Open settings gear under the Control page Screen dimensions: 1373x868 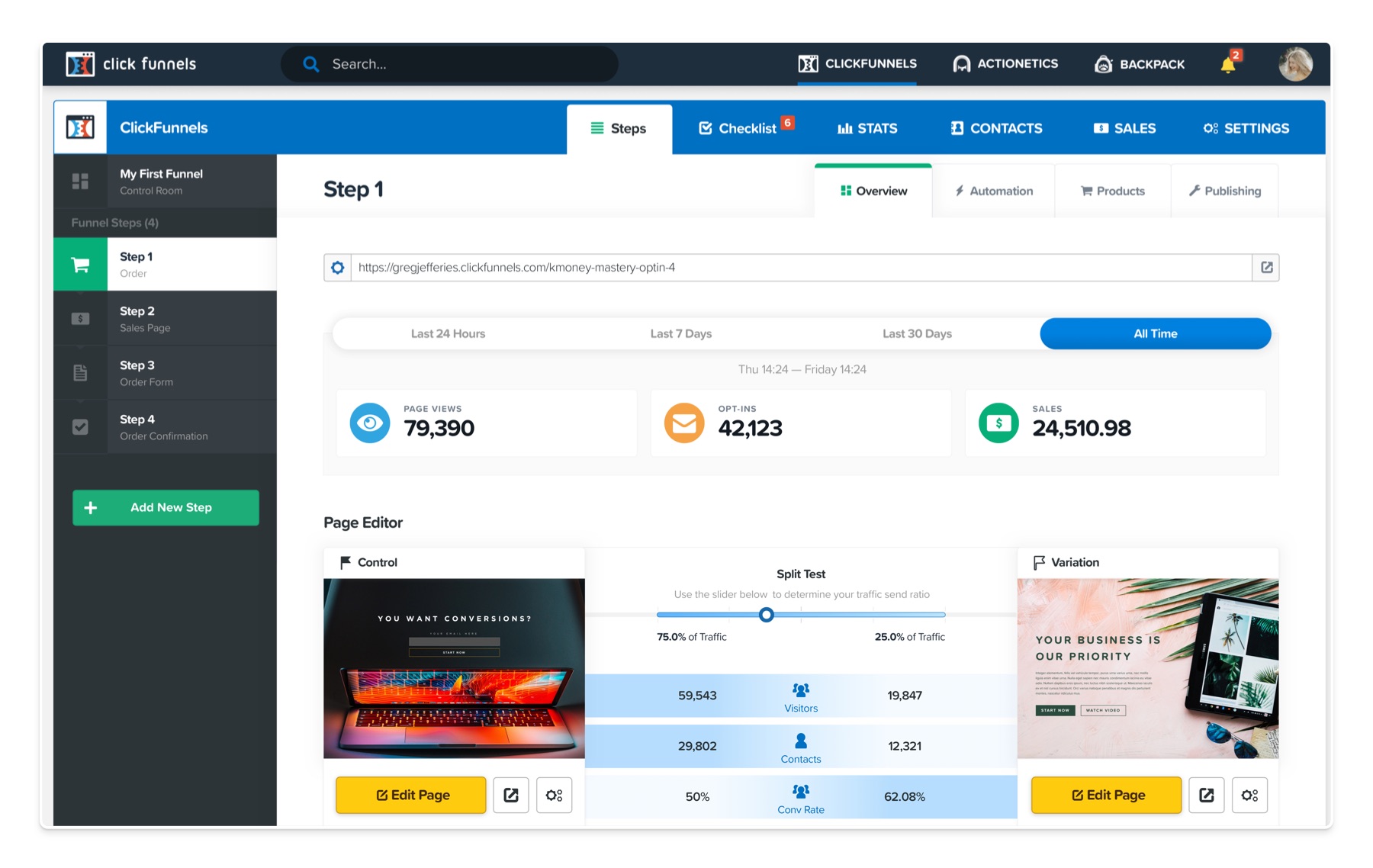pyautogui.click(x=554, y=795)
